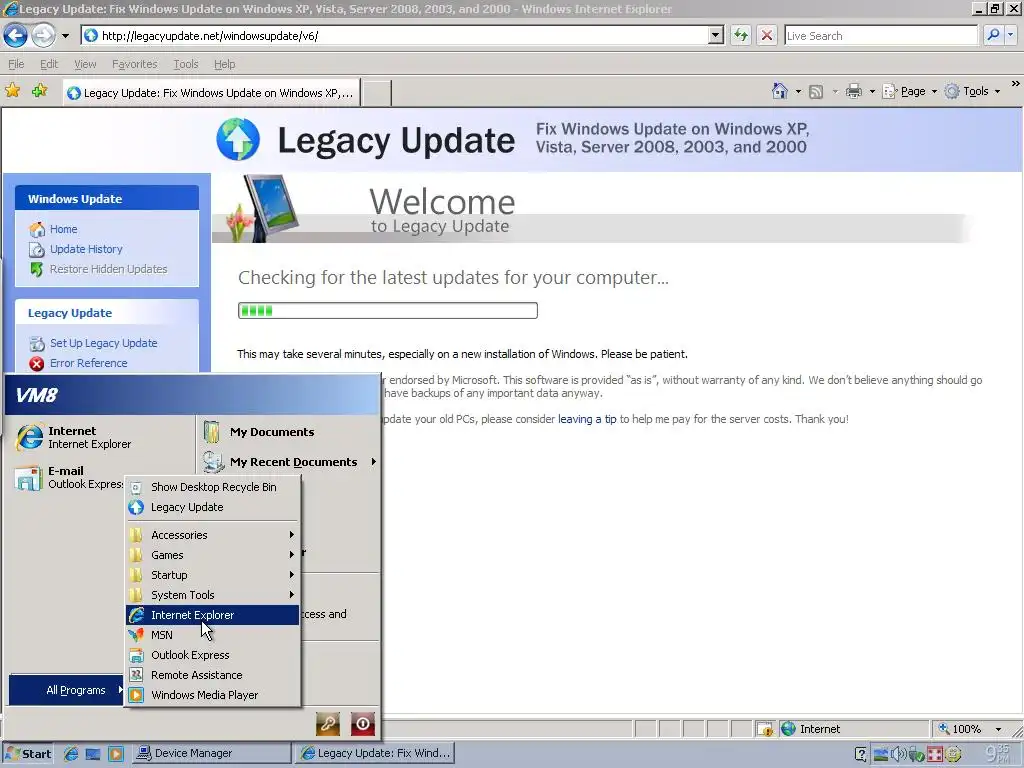Click Media Player quick launch icon
This screenshot has height=768, width=1024.
(116, 754)
